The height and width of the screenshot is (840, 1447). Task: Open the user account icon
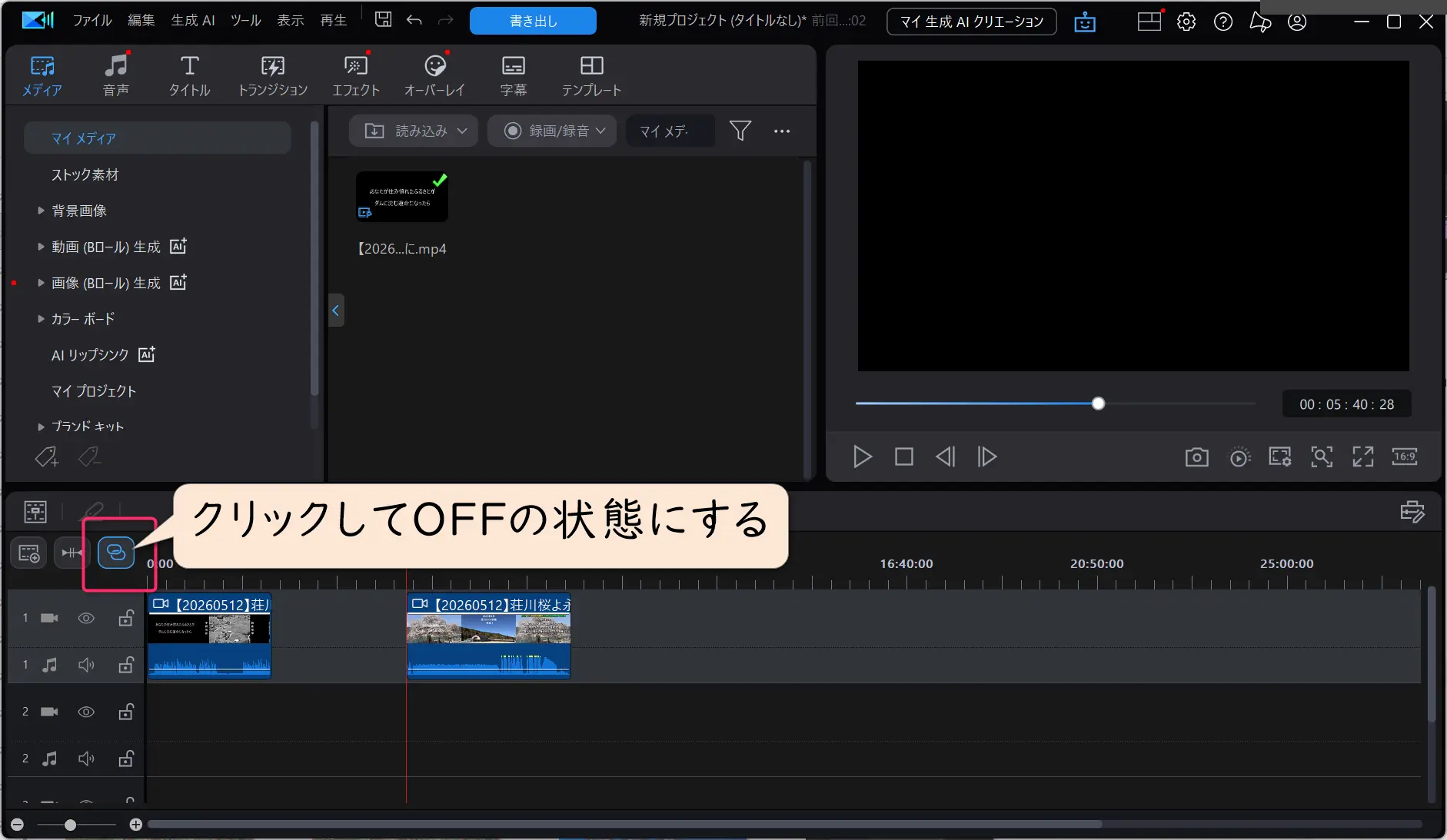coord(1297,22)
